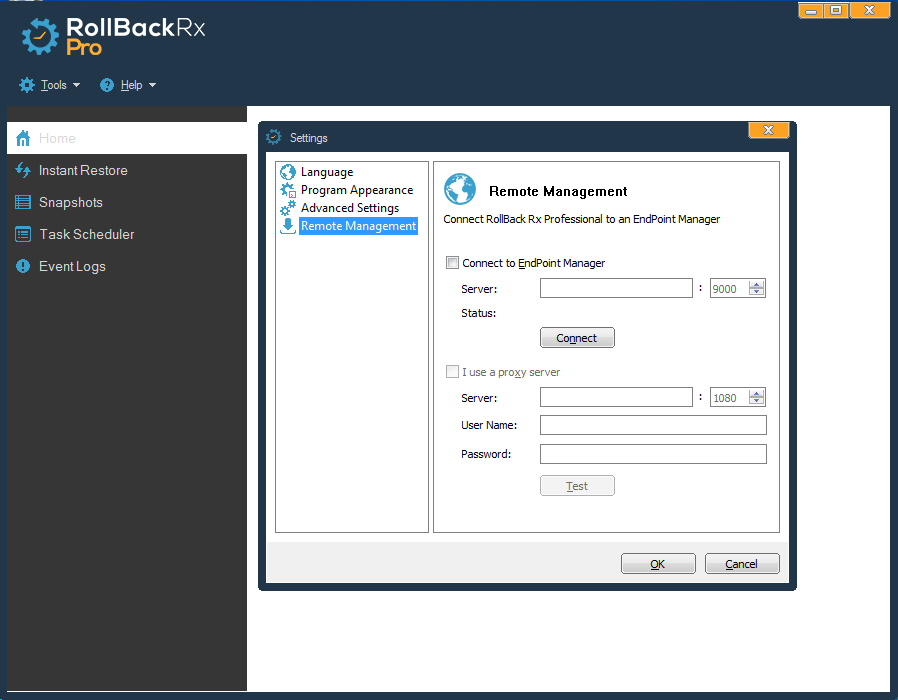Click the proxy User Name field

pyautogui.click(x=653, y=425)
